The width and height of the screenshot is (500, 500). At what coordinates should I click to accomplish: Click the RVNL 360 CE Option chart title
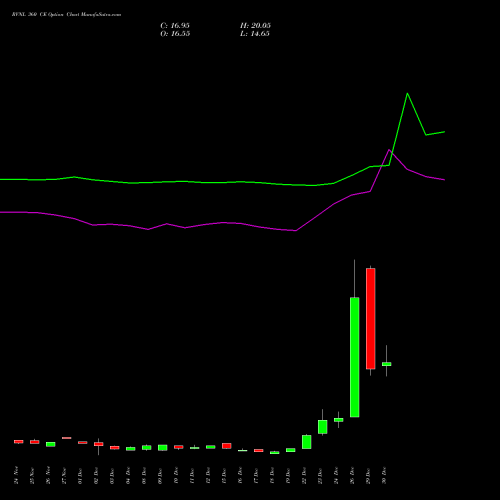tap(66, 15)
